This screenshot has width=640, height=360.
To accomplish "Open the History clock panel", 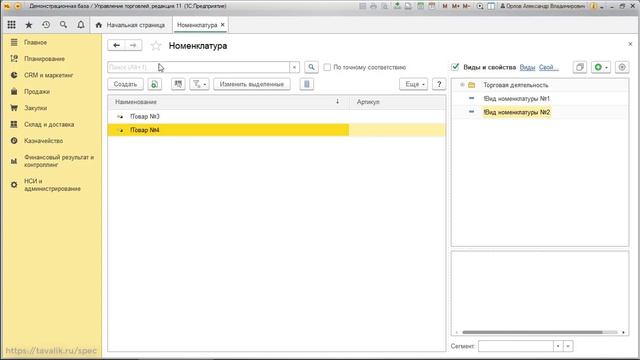I will [x=46, y=25].
